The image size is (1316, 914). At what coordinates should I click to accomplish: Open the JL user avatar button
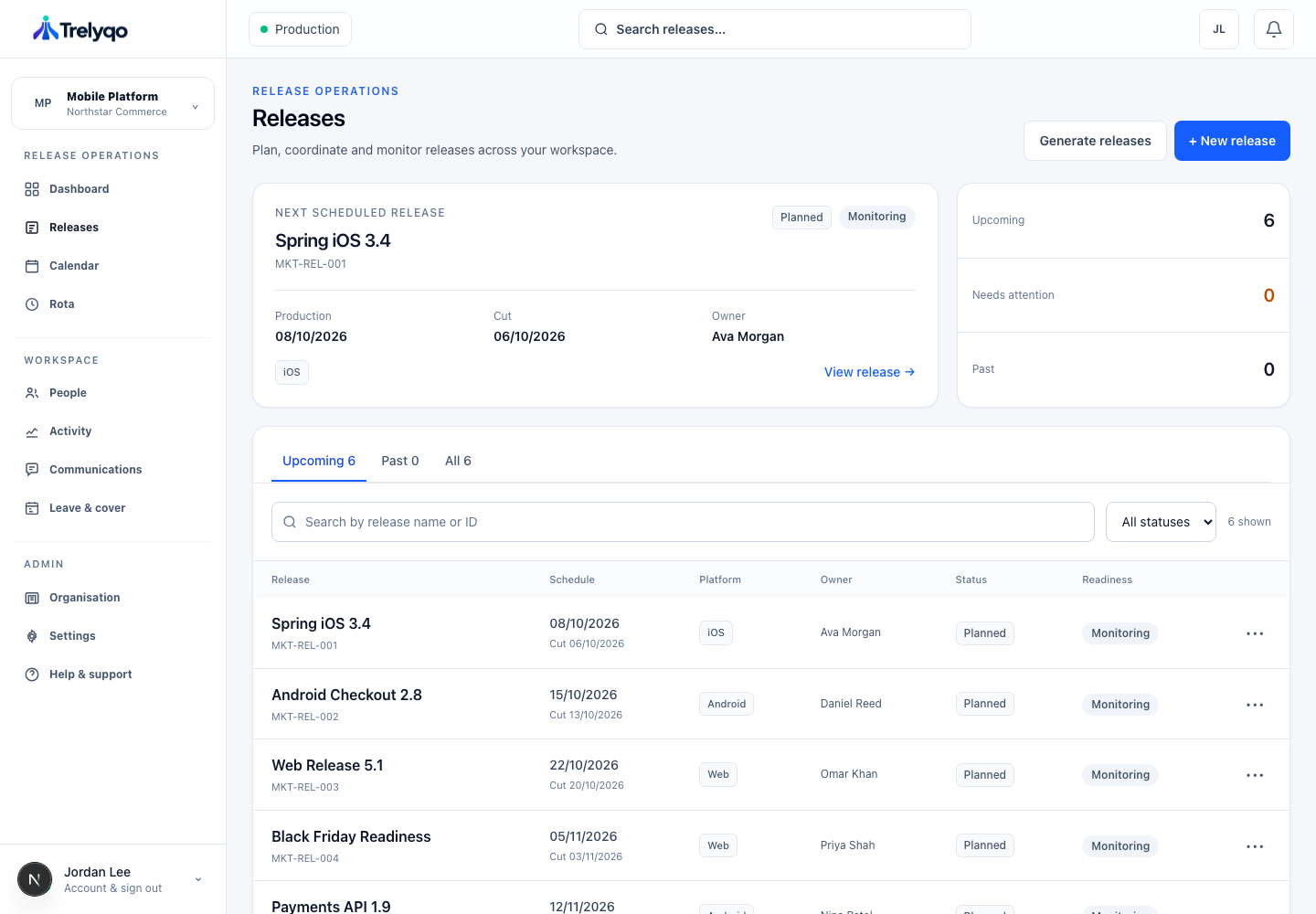tap(1218, 29)
